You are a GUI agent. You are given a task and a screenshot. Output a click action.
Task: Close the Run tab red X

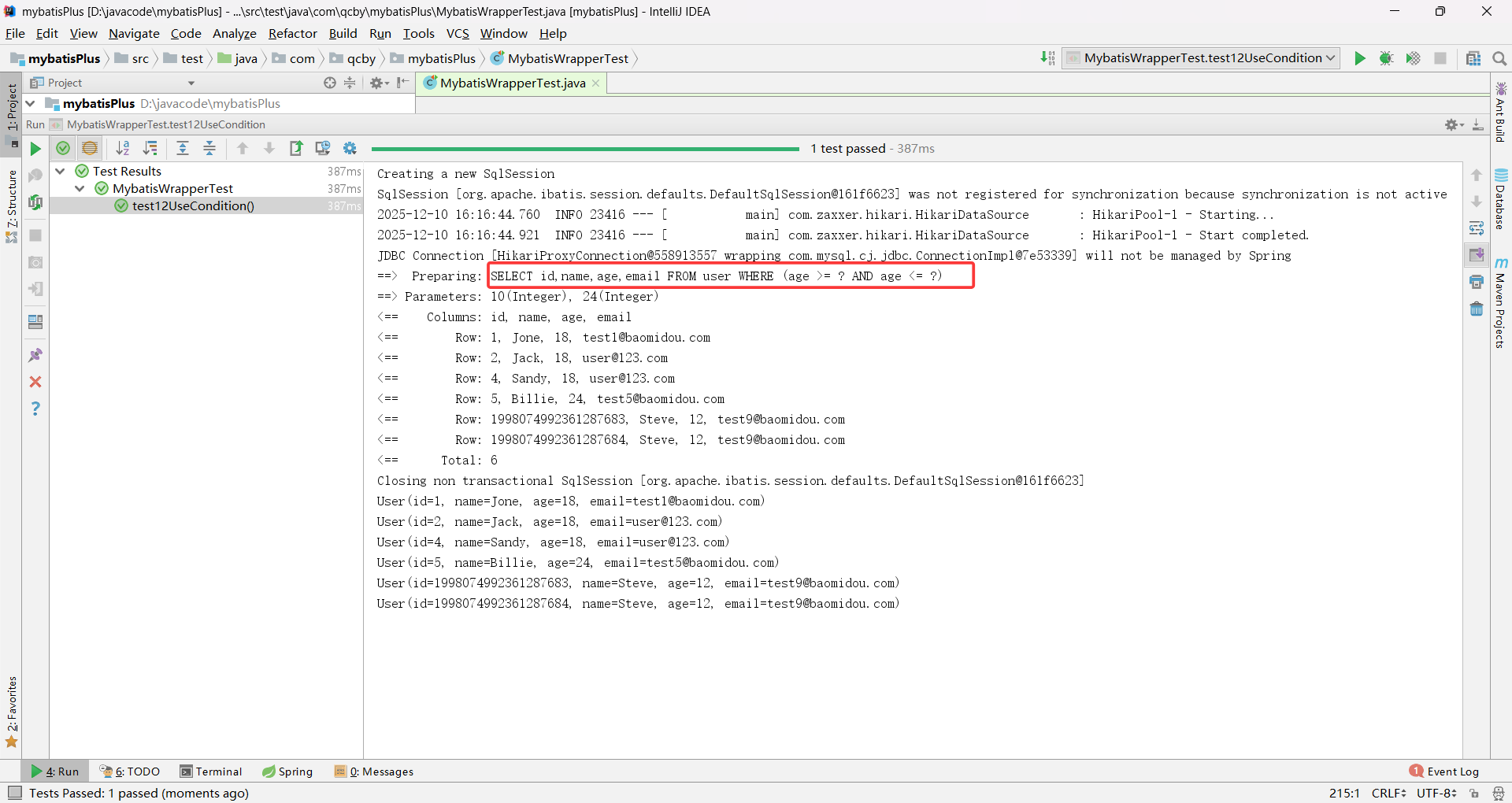pyautogui.click(x=35, y=382)
